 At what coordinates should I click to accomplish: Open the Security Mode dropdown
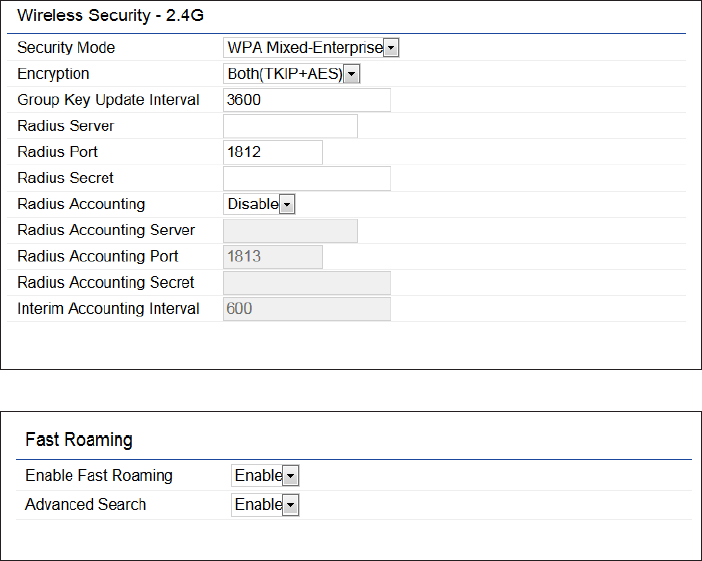pos(311,48)
